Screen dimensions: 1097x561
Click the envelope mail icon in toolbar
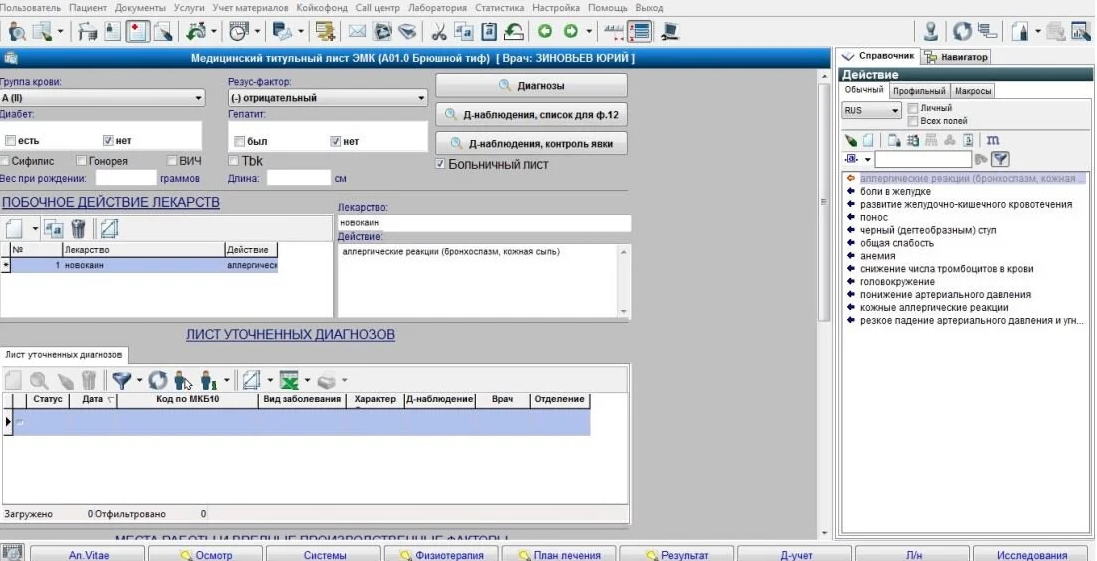(358, 31)
